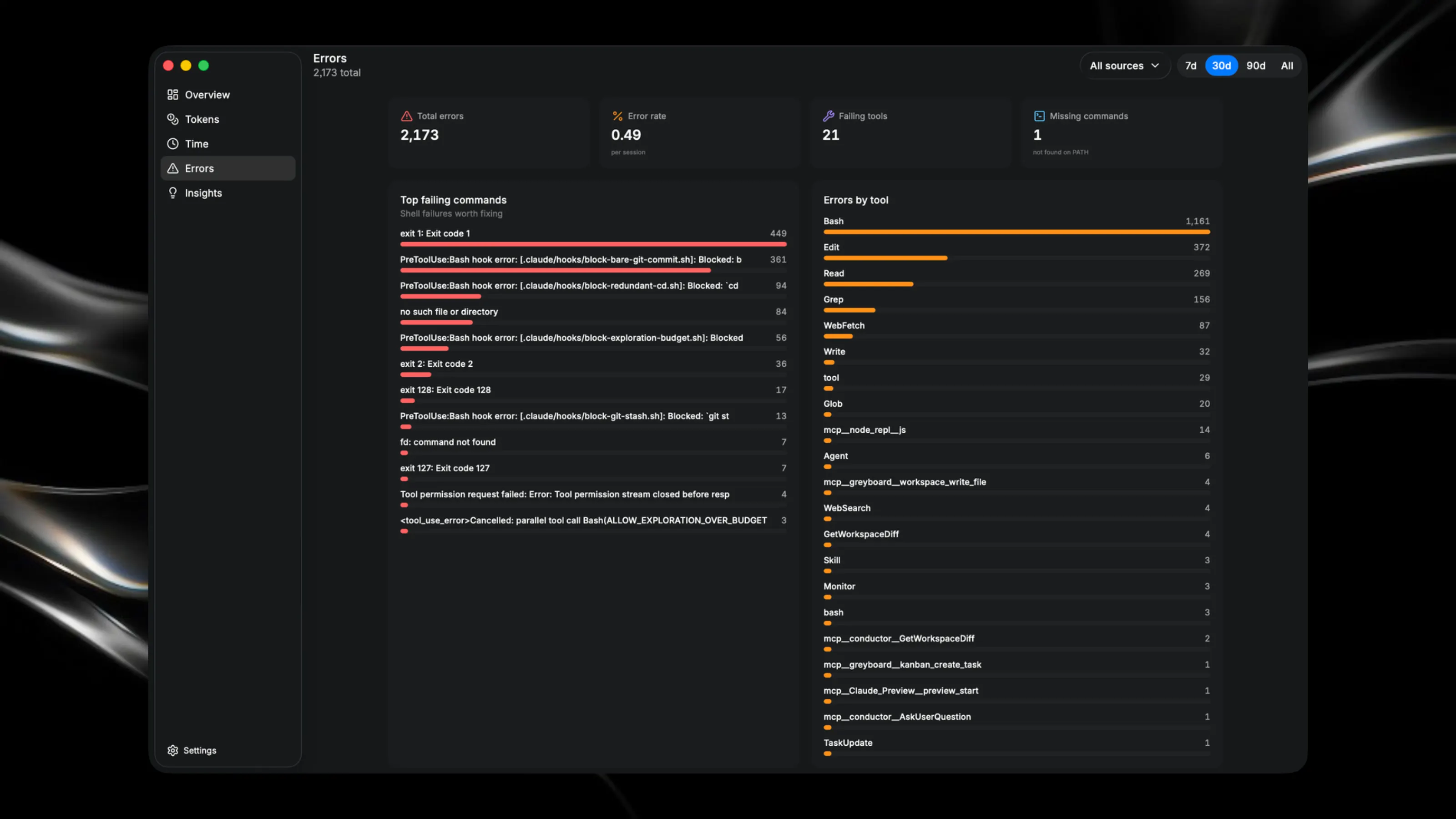1456x819 pixels.
Task: Click the TaskUpdate tool errors row
Action: tap(1016, 747)
